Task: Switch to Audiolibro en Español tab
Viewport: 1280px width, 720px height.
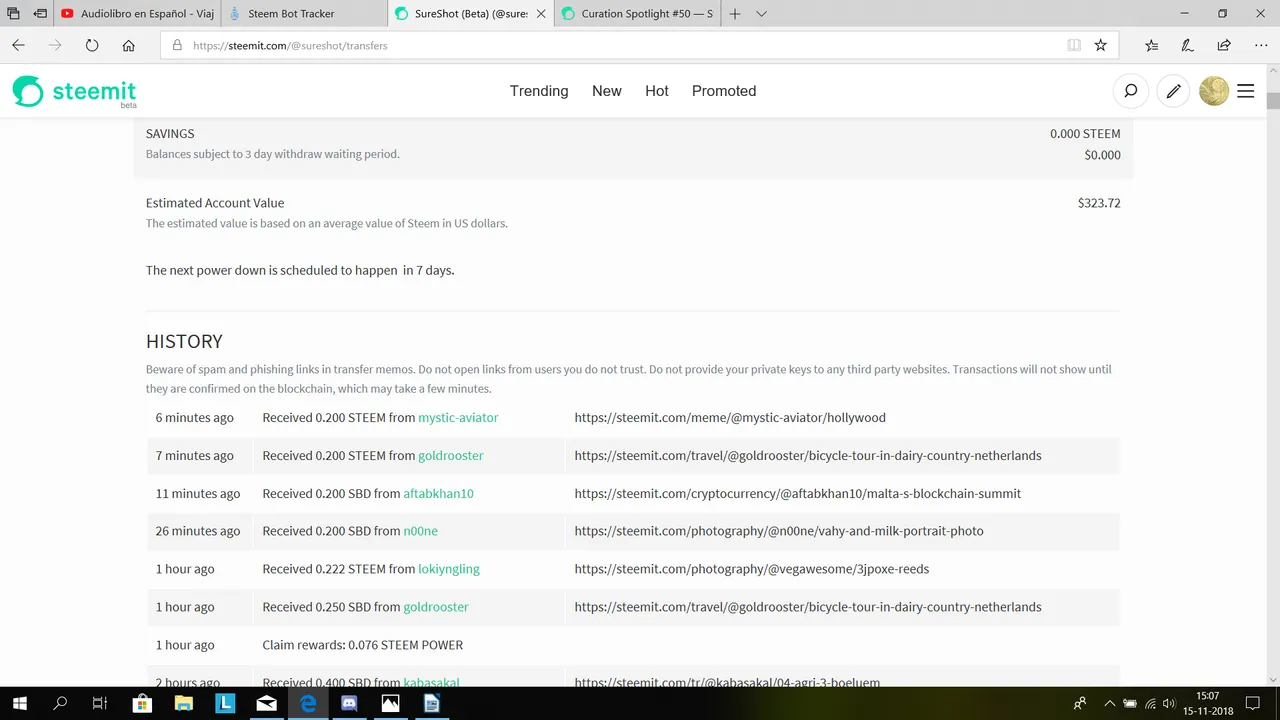Action: tap(137, 14)
